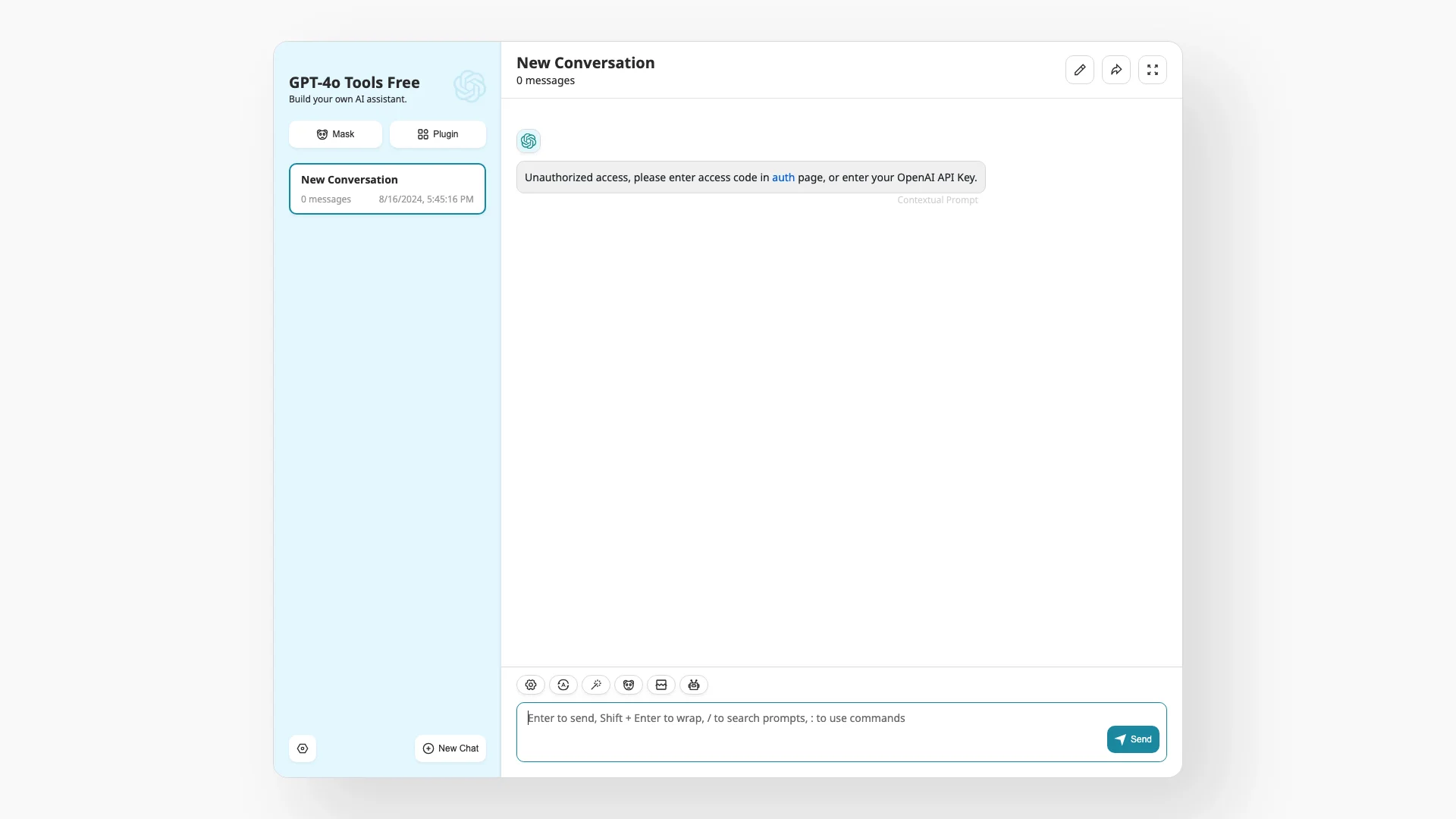The image size is (1456, 819).
Task: Click the message input field
Action: tap(841, 731)
